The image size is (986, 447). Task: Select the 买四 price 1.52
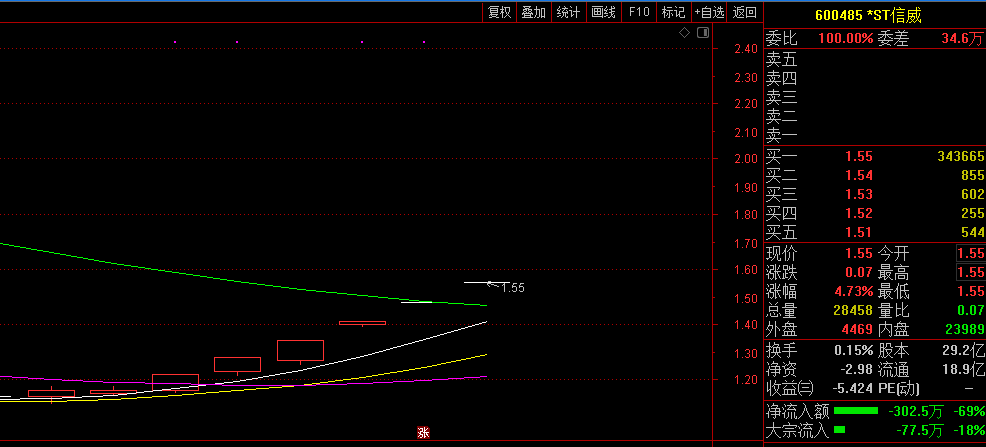(858, 214)
